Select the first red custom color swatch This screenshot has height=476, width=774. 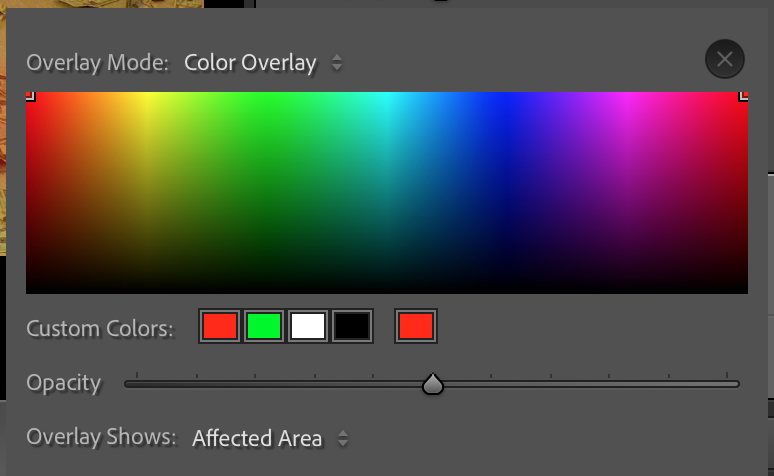[x=220, y=326]
